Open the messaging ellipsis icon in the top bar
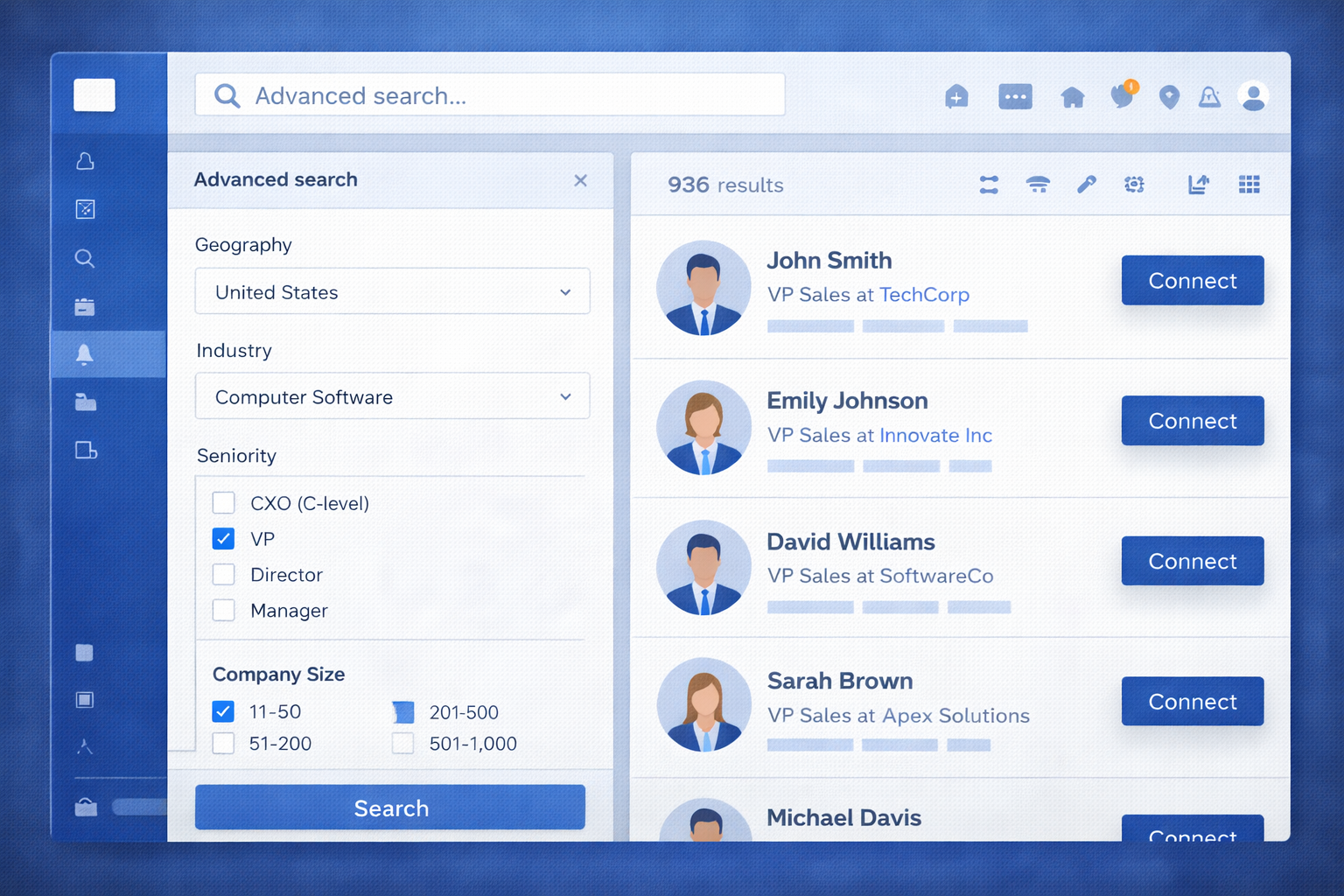The height and width of the screenshot is (896, 1344). pyautogui.click(x=1015, y=97)
